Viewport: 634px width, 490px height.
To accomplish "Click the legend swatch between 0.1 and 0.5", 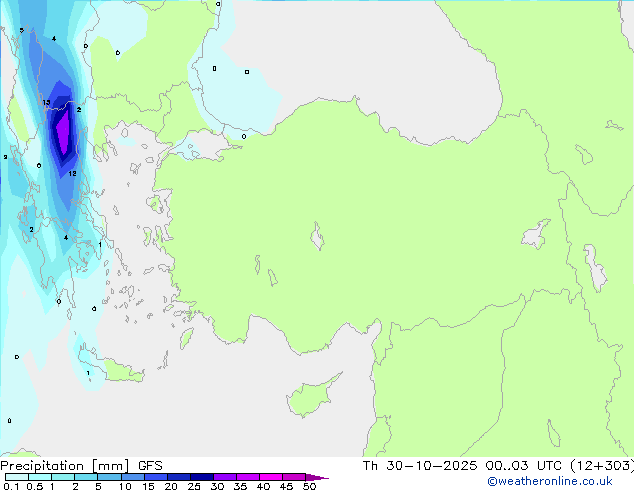I will [17, 477].
